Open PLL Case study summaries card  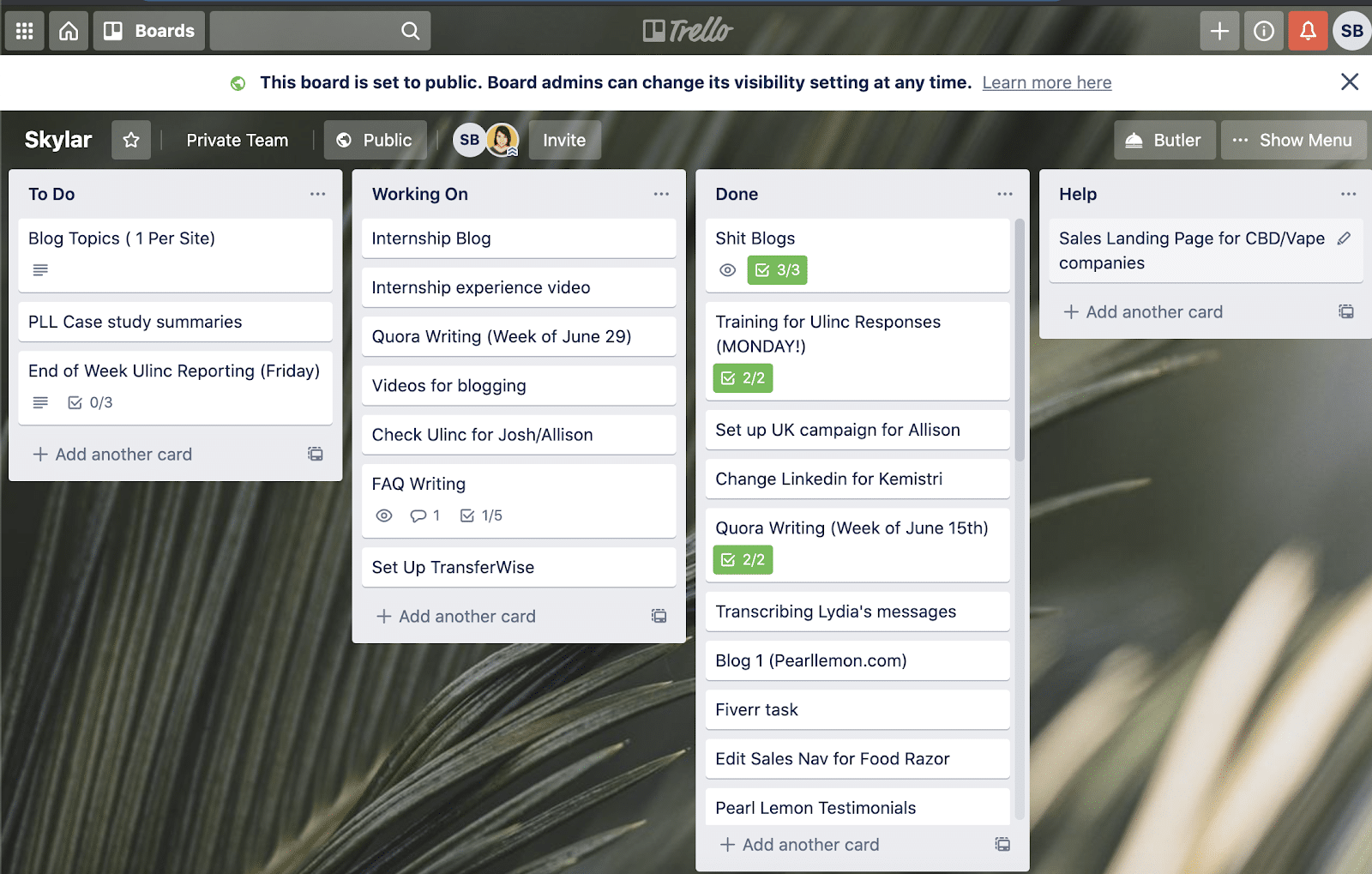coord(175,322)
